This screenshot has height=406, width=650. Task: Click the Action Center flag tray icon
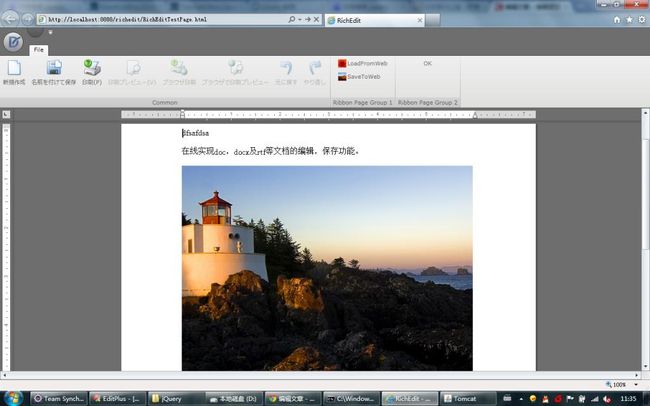pos(570,399)
